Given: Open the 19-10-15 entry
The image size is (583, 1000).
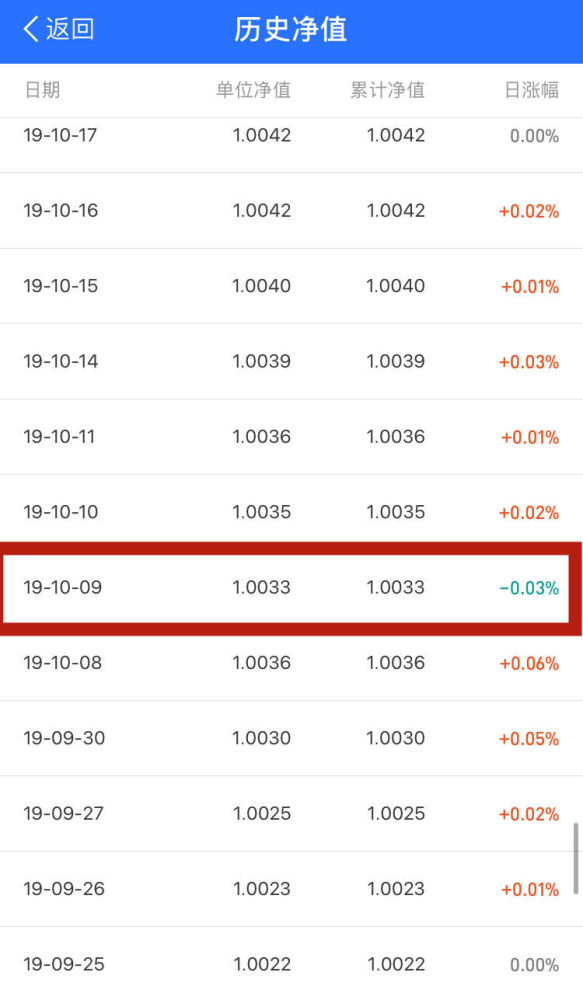Looking at the screenshot, I should pos(292,286).
